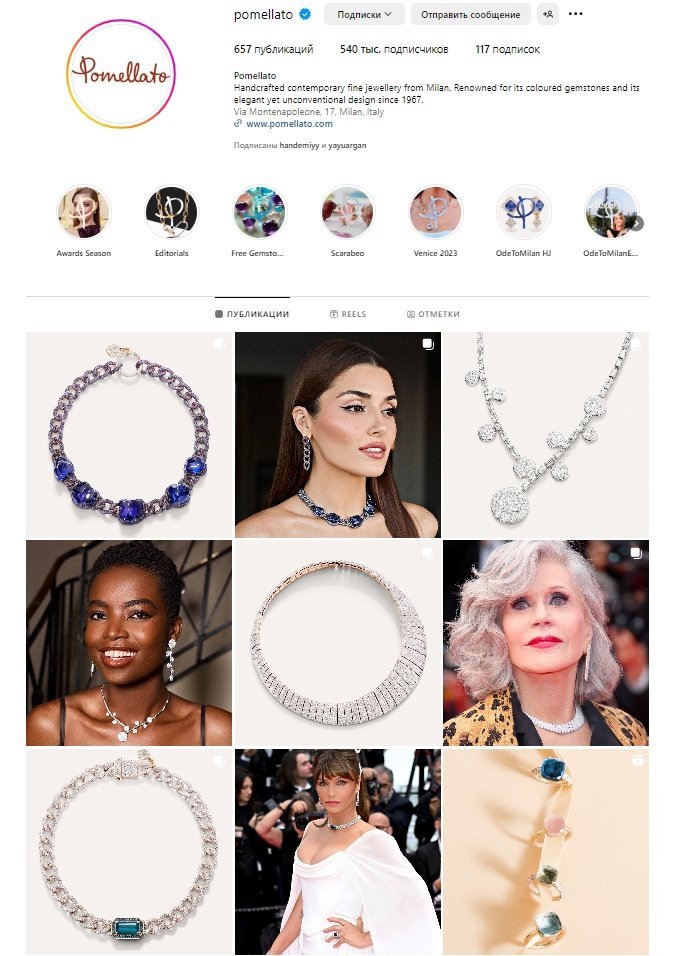Open the OdeToMilan HJ highlight
The height and width of the screenshot is (956, 677).
523,212
